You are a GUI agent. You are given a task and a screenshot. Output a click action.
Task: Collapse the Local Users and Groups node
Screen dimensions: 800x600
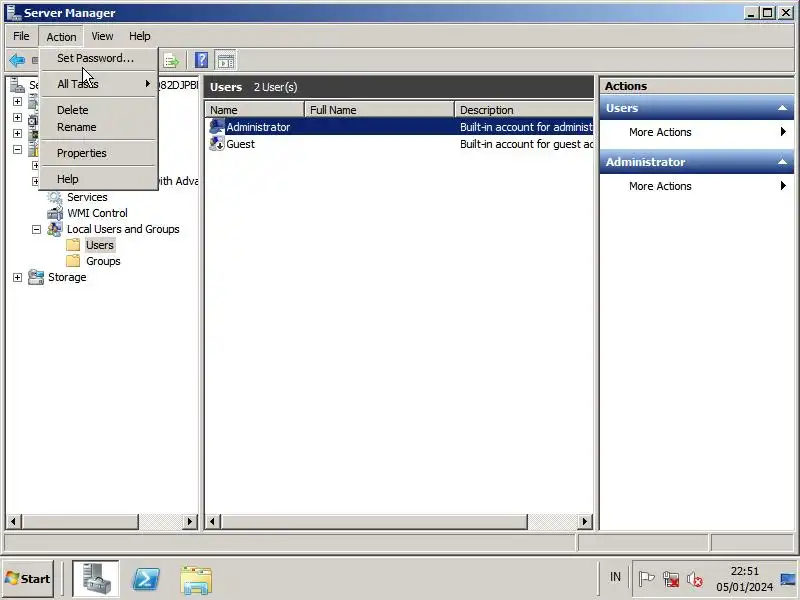[x=36, y=230]
